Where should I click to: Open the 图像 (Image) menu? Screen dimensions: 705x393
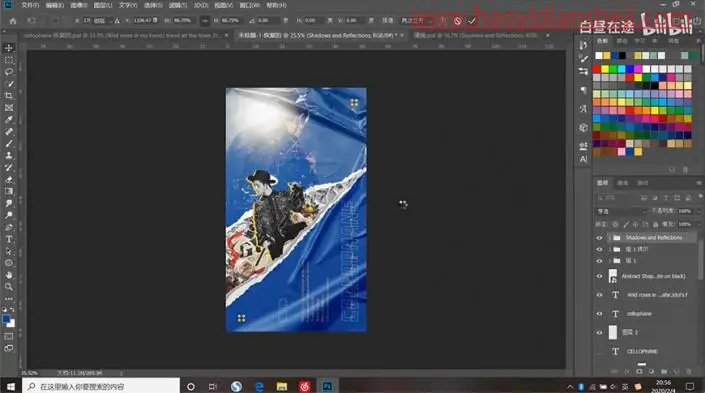click(79, 5)
